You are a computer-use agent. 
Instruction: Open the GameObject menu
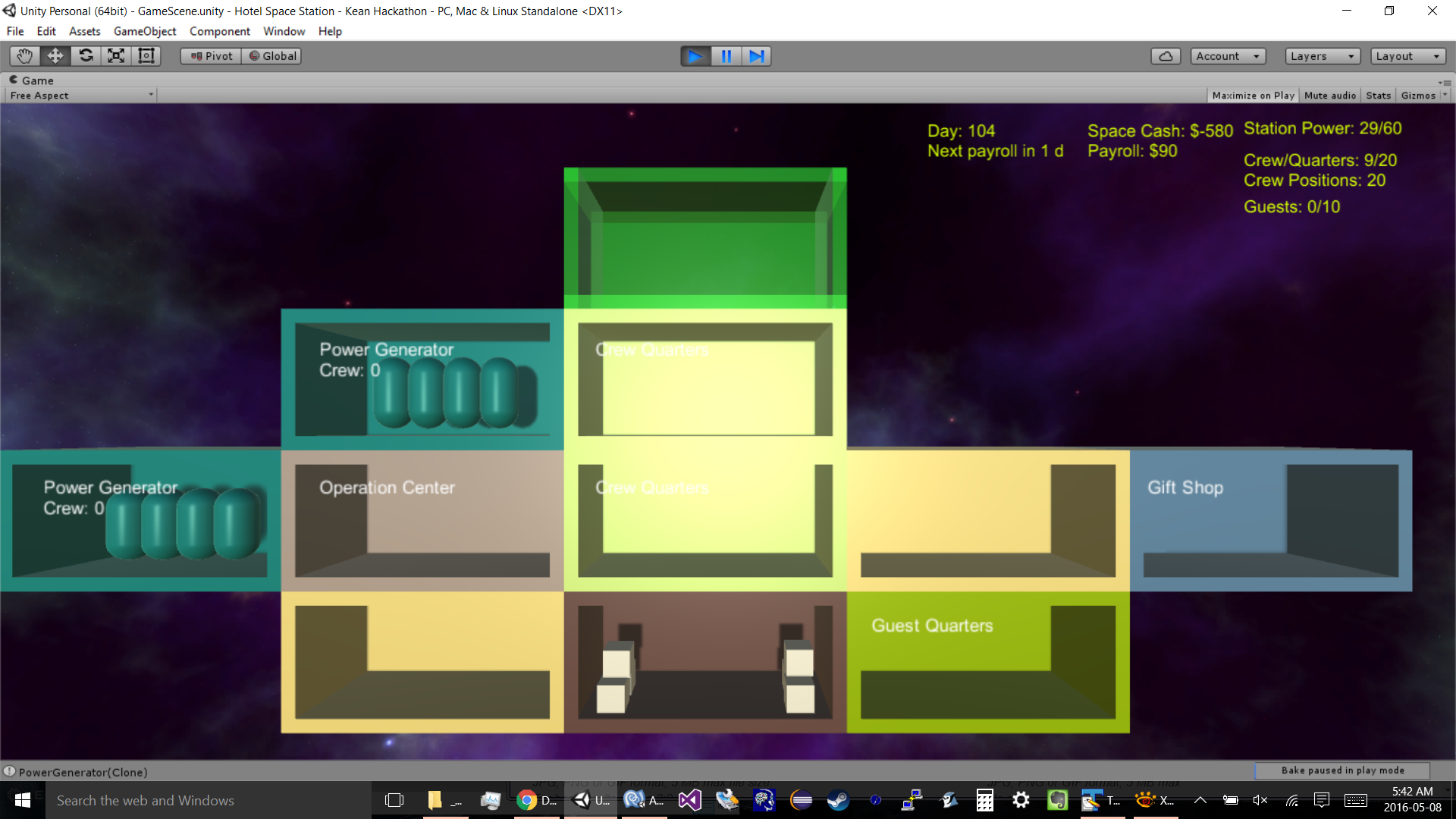click(145, 31)
